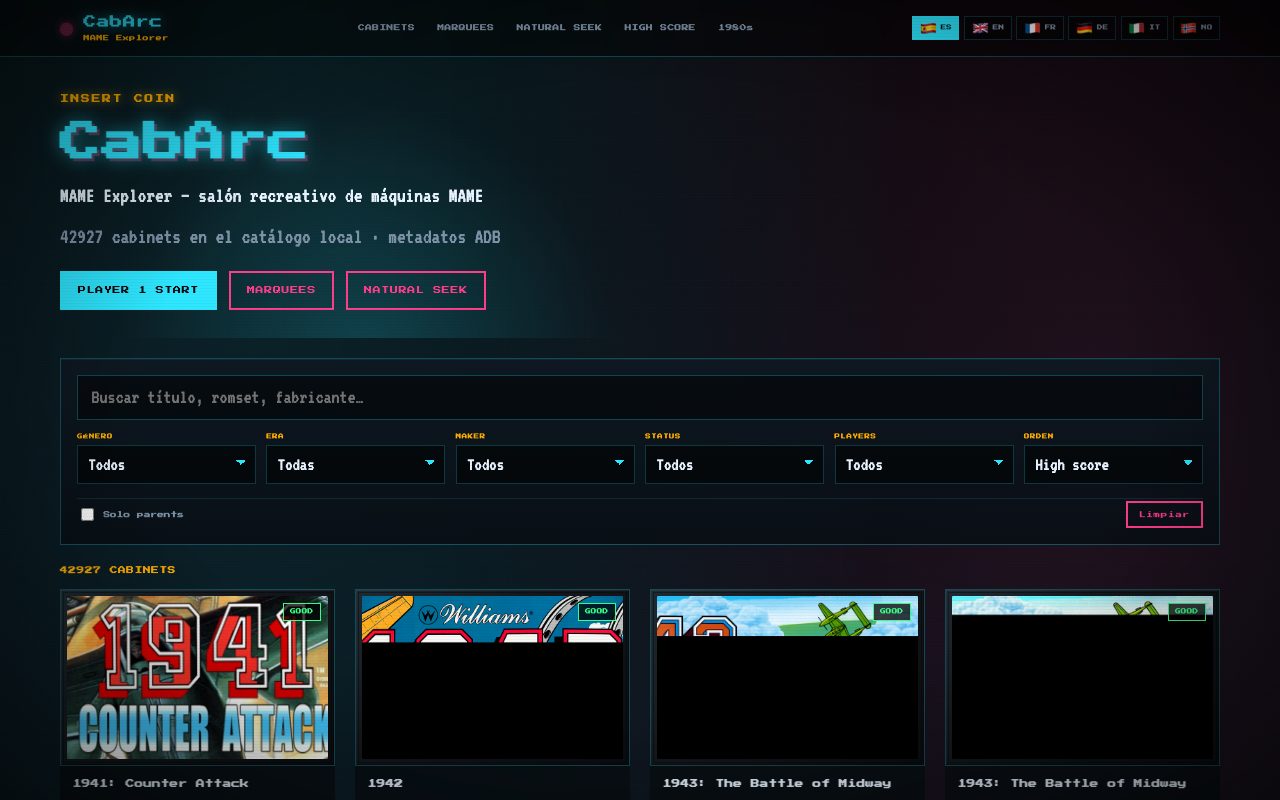Switch language to Norwegian (NO flag)
The height and width of the screenshot is (800, 1280).
pos(1196,28)
